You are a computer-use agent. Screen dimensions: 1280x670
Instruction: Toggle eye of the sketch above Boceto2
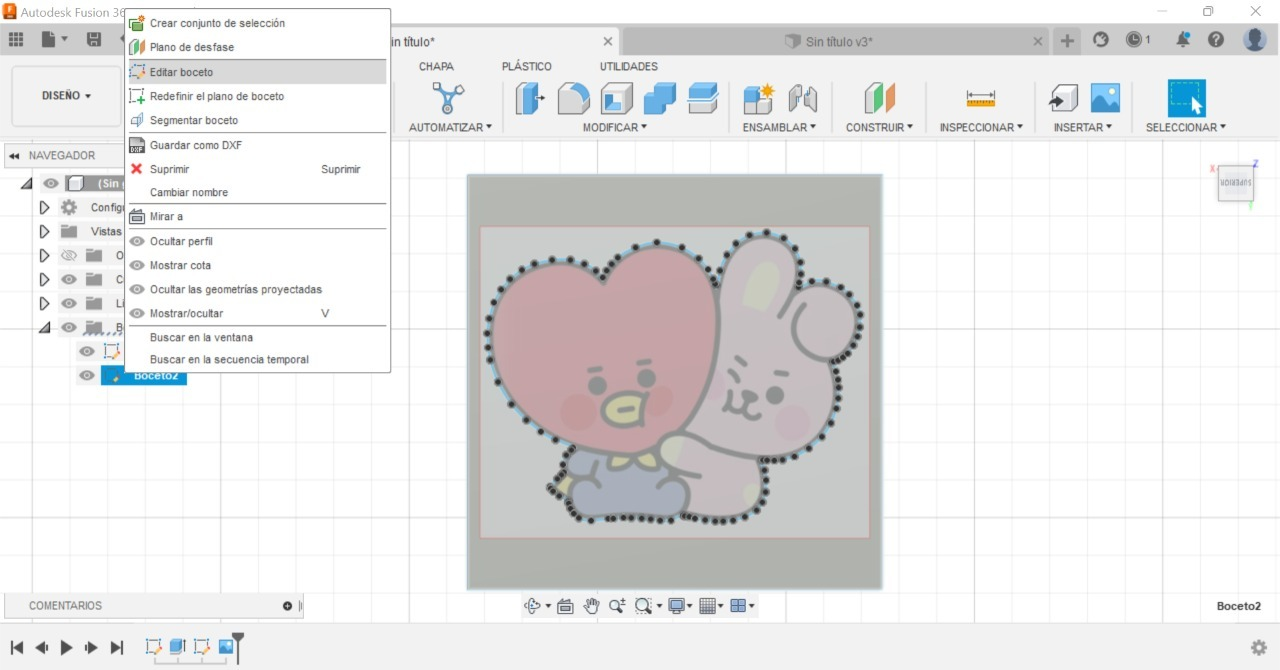coord(87,351)
